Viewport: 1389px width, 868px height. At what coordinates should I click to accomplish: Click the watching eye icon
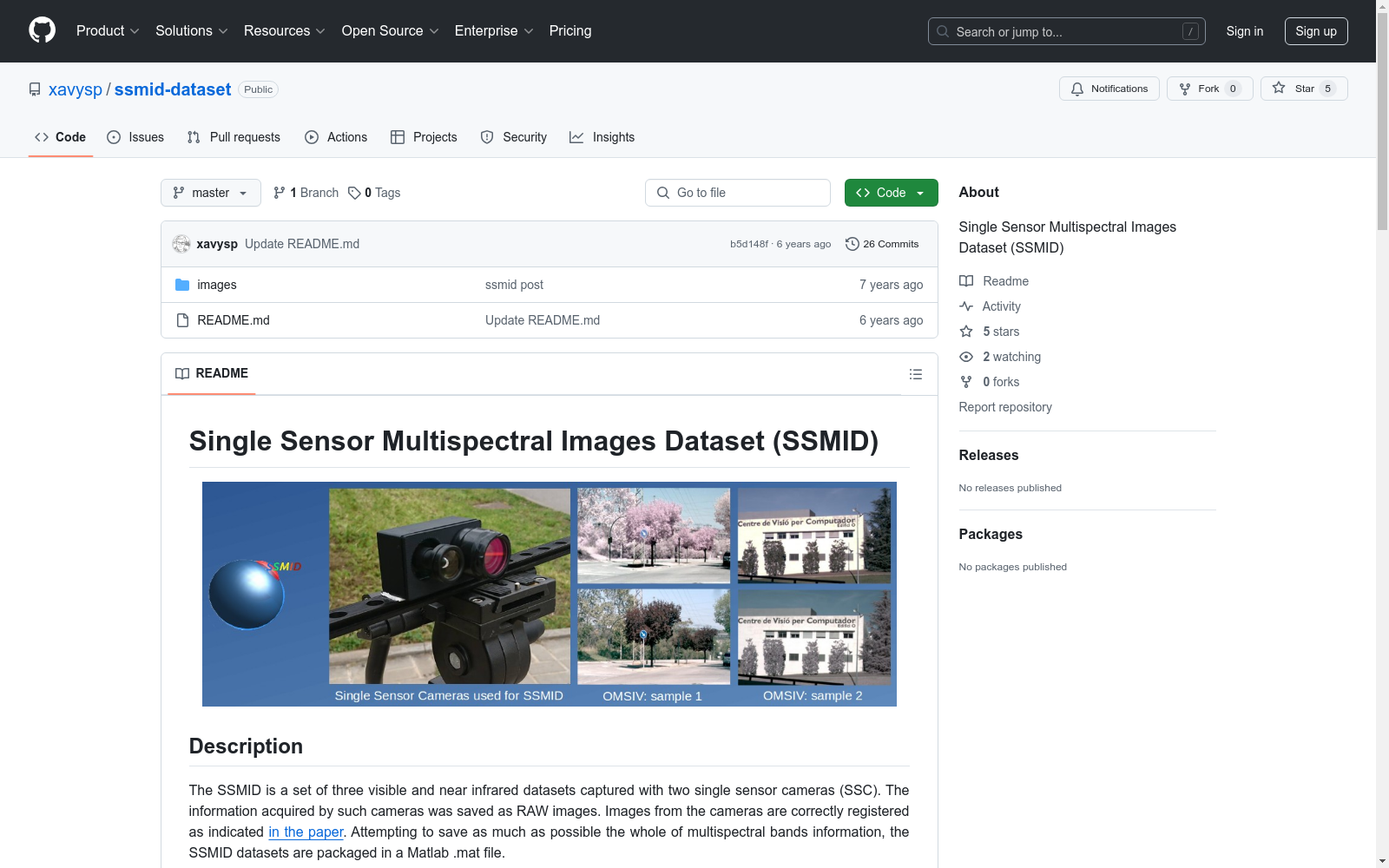click(966, 357)
